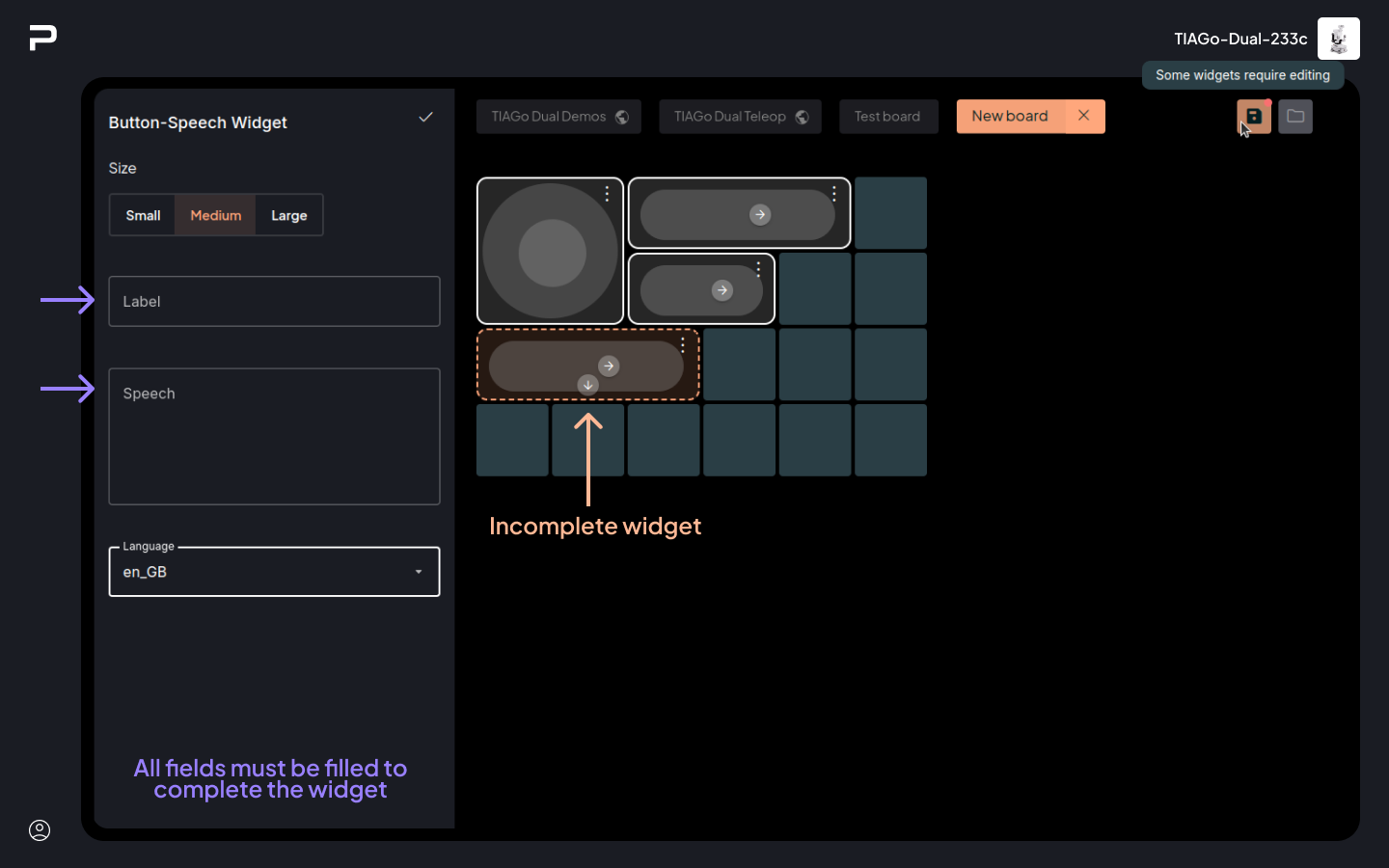Close the New board tab
Image resolution: width=1389 pixels, height=868 pixels.
tap(1084, 116)
